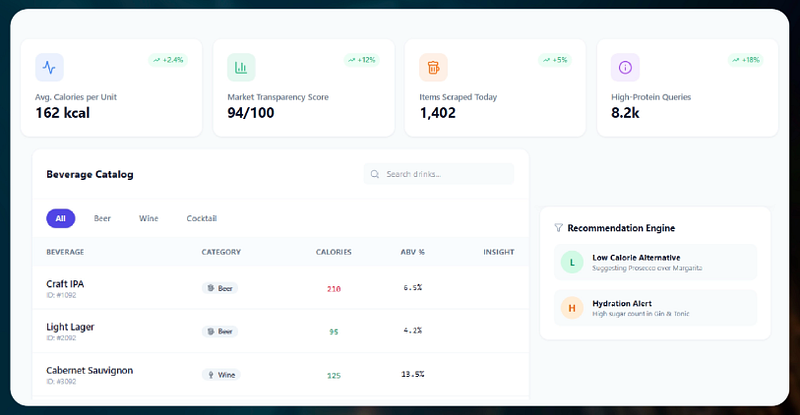The width and height of the screenshot is (800, 415).
Task: Click the +2.4% trend badge
Action: coord(168,60)
